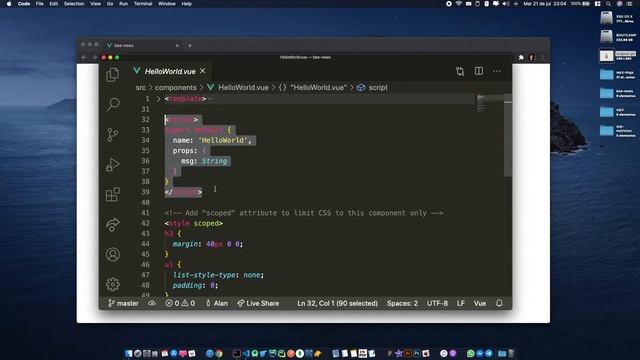The height and width of the screenshot is (360, 640).
Task: Open the File menu
Action: [x=40, y=4]
